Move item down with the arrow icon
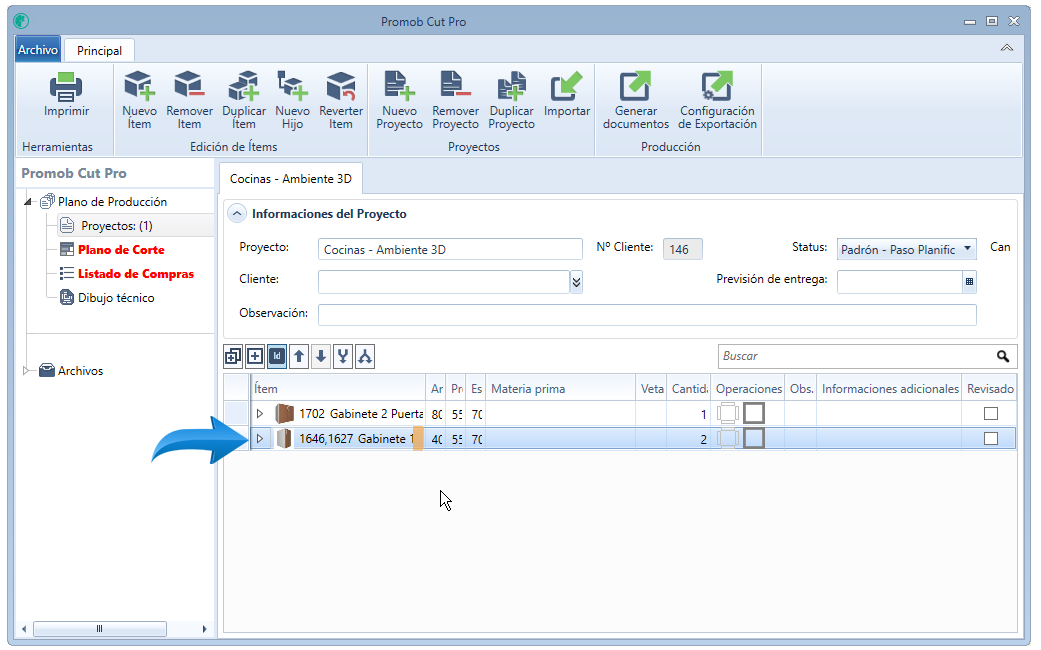Image resolution: width=1041 pixels, height=650 pixels. tap(321, 357)
